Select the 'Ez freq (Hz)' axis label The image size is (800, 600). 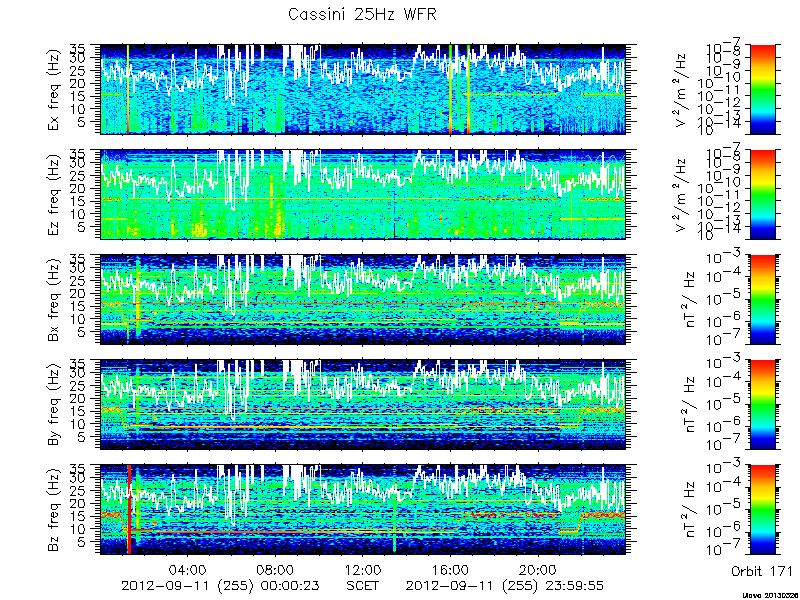55,194
